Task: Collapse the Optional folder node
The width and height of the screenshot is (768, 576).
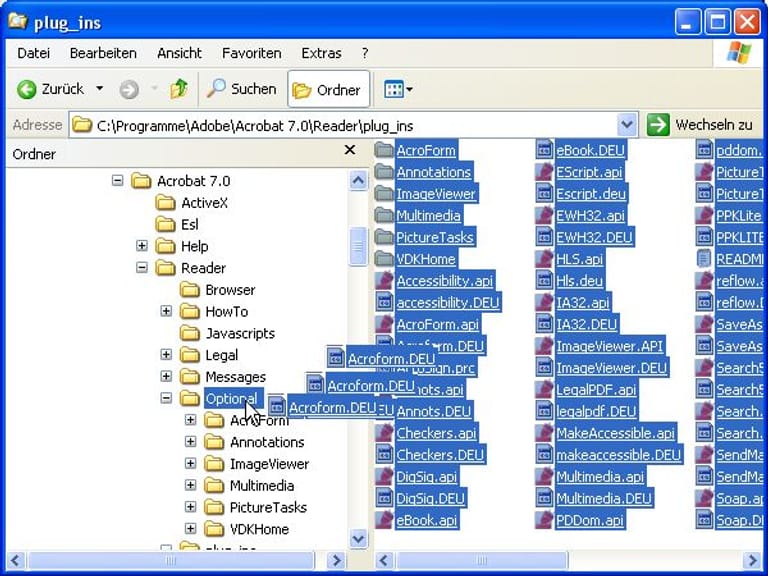Action: [x=166, y=398]
